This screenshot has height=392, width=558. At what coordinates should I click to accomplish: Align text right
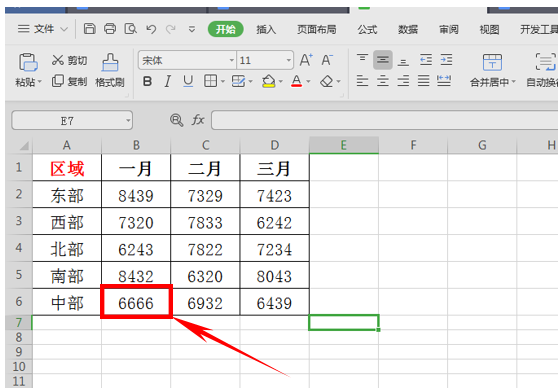[x=403, y=81]
